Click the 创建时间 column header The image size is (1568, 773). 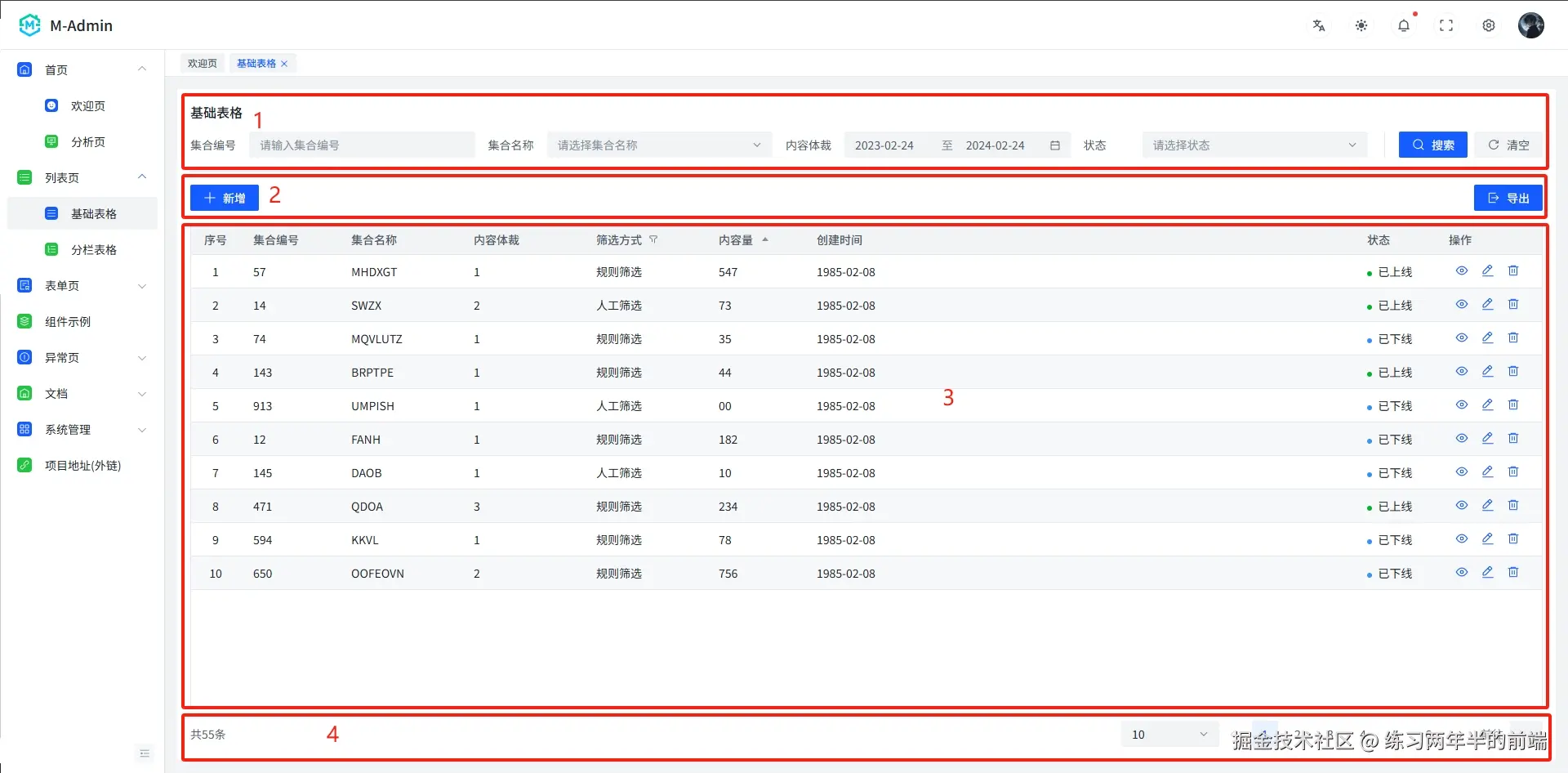(840, 240)
